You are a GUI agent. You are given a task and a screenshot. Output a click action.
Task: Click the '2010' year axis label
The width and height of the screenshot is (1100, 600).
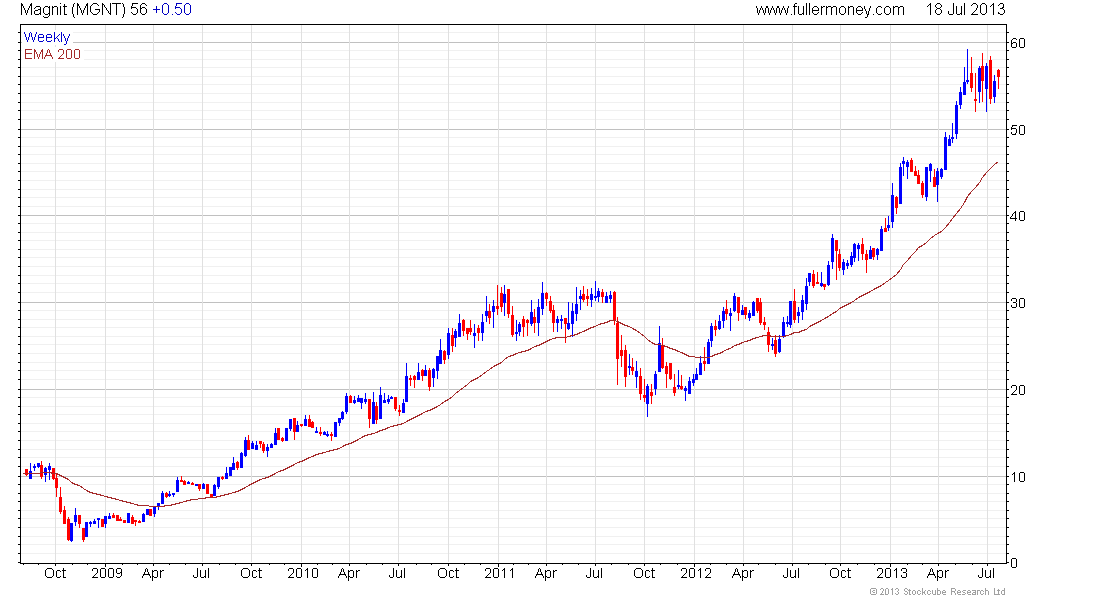click(x=303, y=573)
